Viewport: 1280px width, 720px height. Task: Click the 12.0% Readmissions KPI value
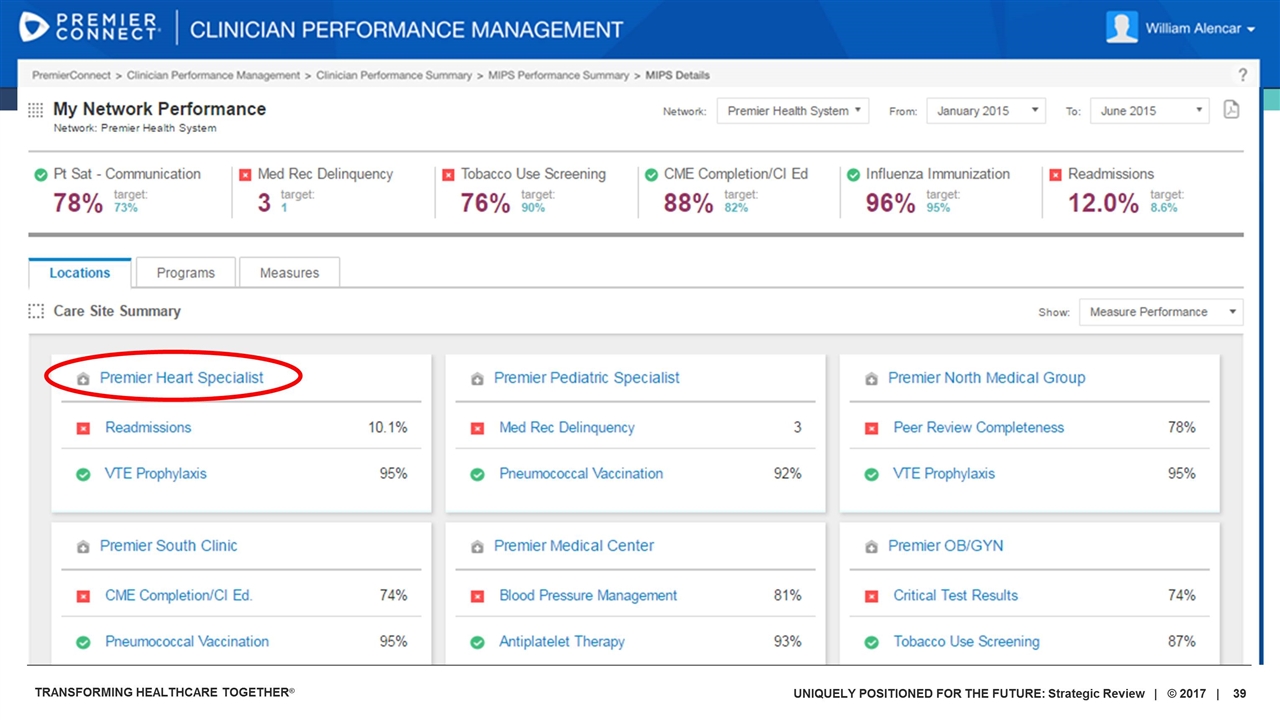(1103, 203)
